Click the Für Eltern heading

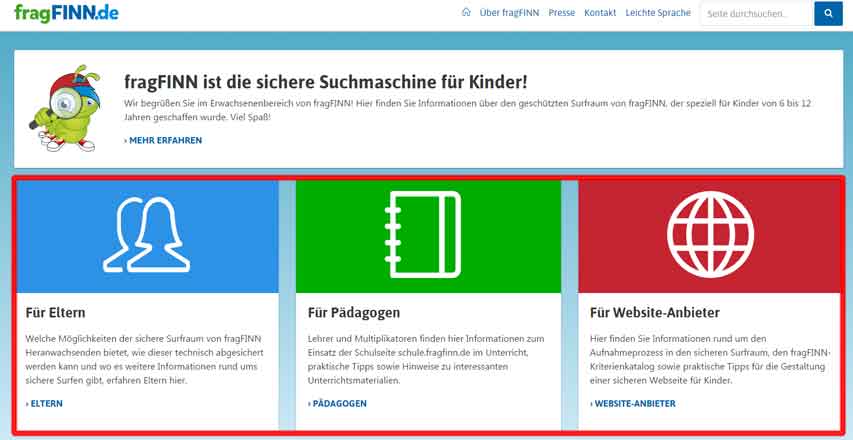[x=55, y=313]
